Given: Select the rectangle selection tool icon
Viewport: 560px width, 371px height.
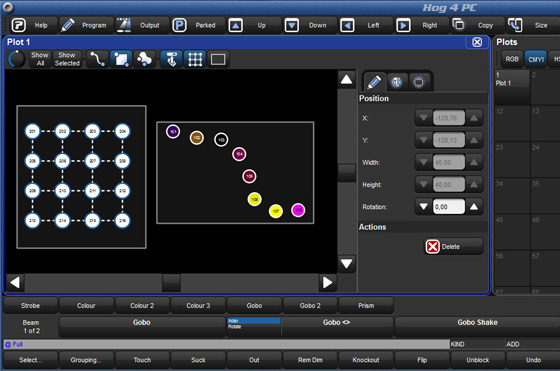Looking at the screenshot, I should tap(121, 59).
